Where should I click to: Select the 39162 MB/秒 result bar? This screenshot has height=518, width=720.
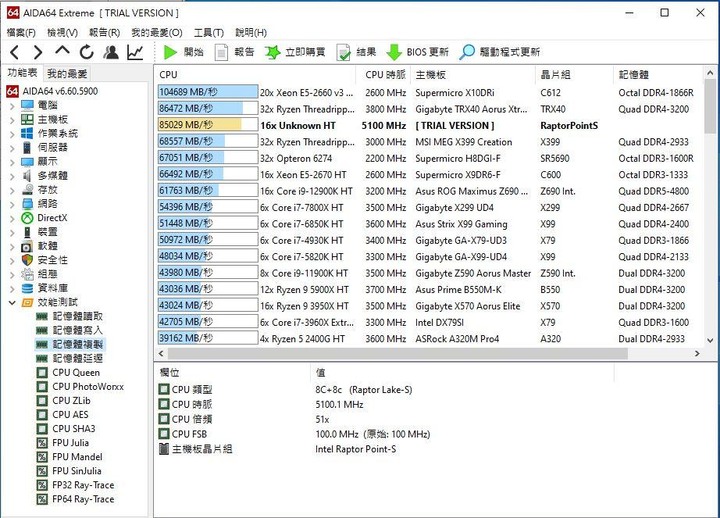click(x=208, y=338)
